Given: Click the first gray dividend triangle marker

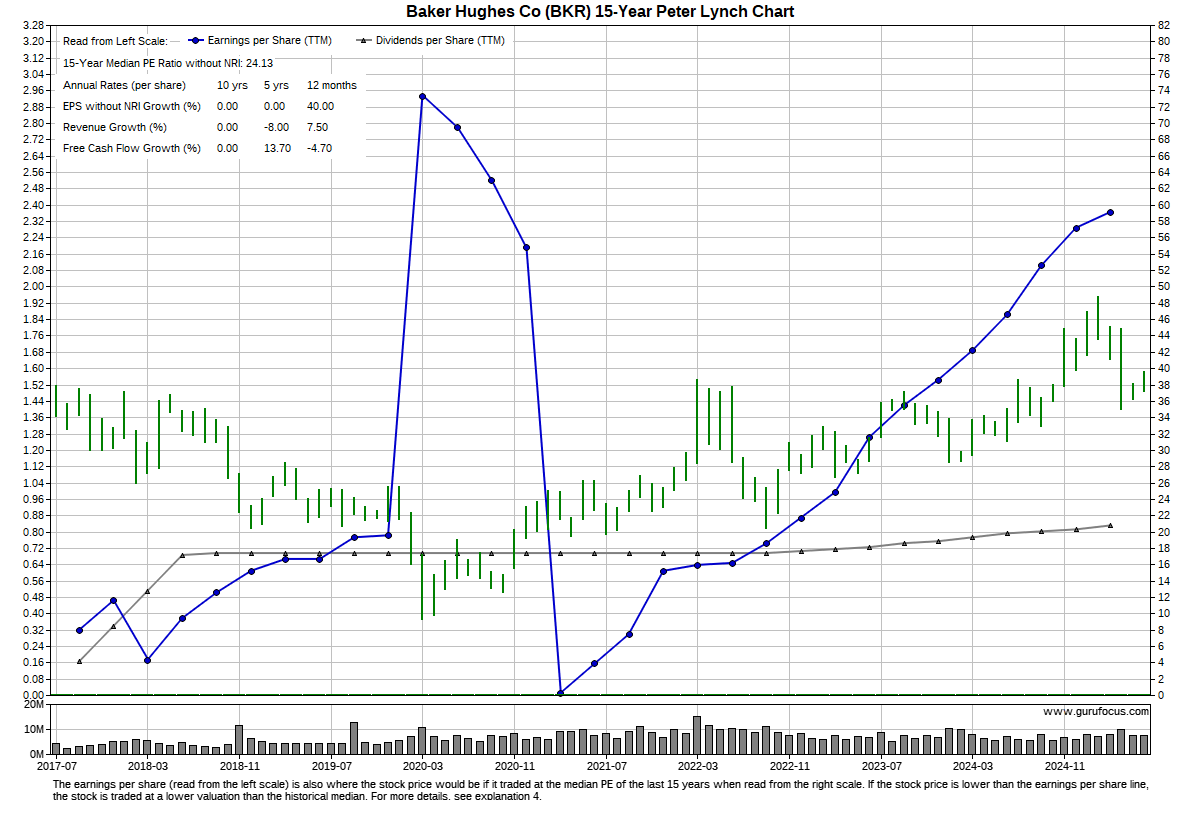Looking at the screenshot, I should (79, 661).
